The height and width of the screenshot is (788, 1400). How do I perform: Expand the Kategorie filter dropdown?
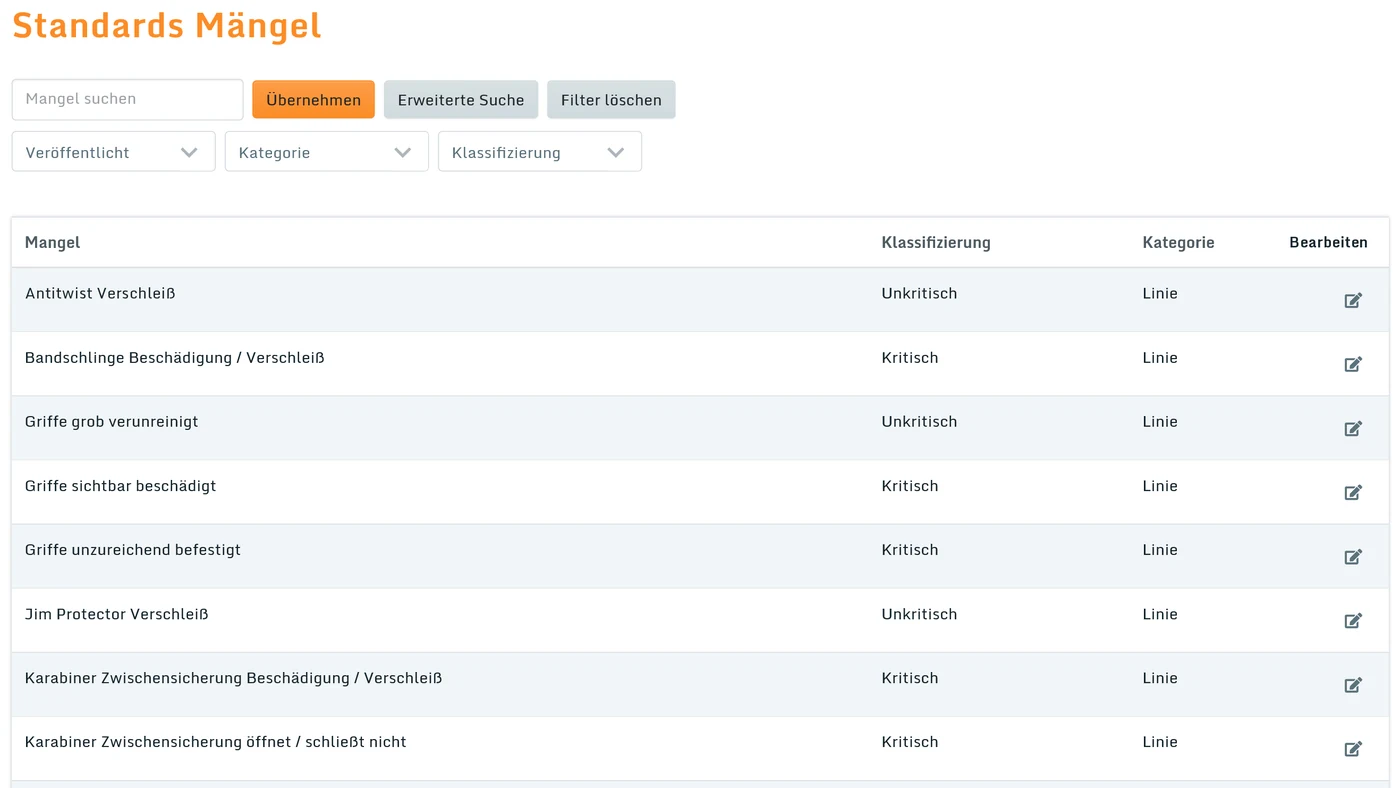[x=326, y=152]
